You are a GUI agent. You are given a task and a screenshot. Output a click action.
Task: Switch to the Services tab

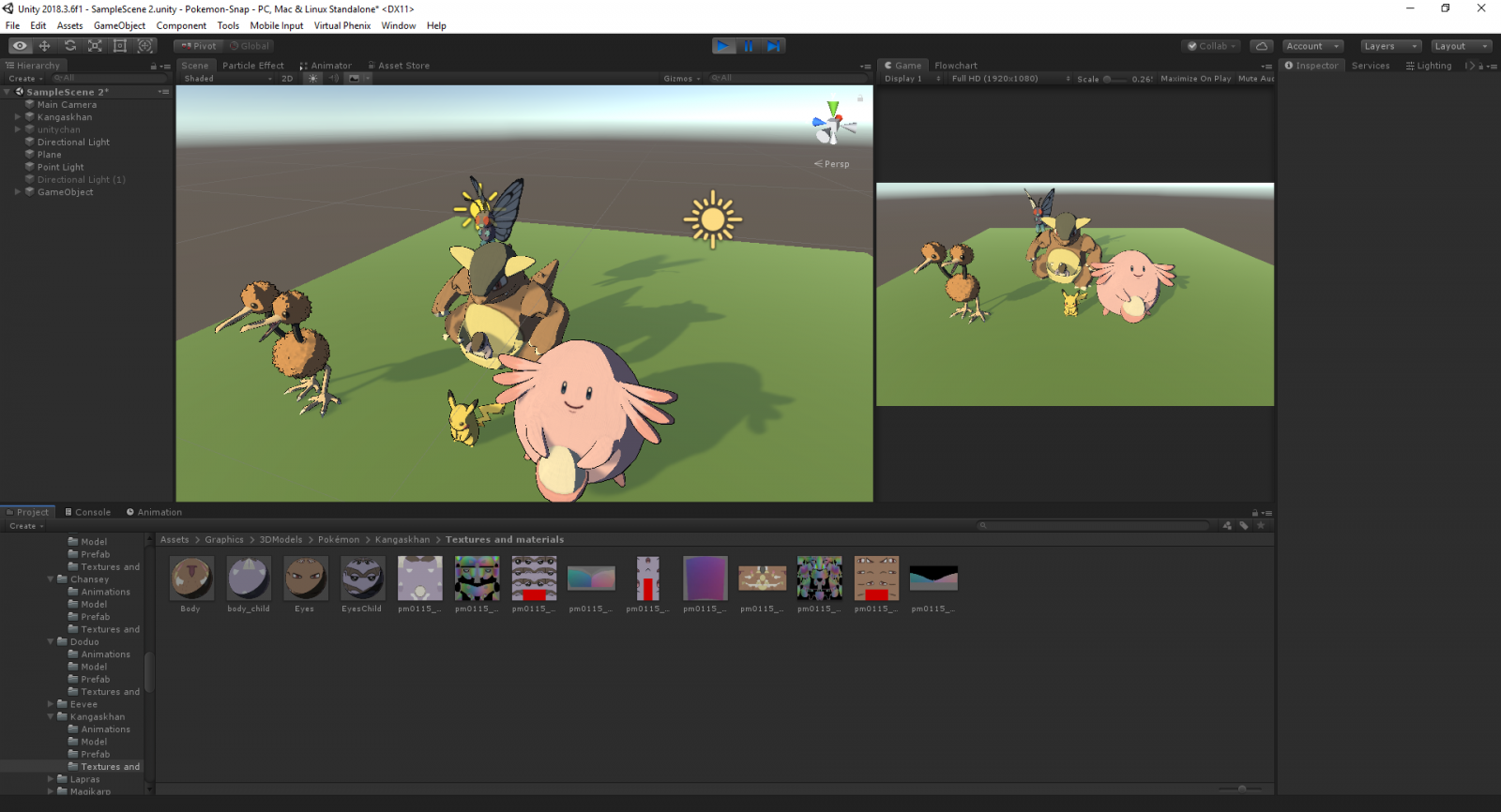1371,66
